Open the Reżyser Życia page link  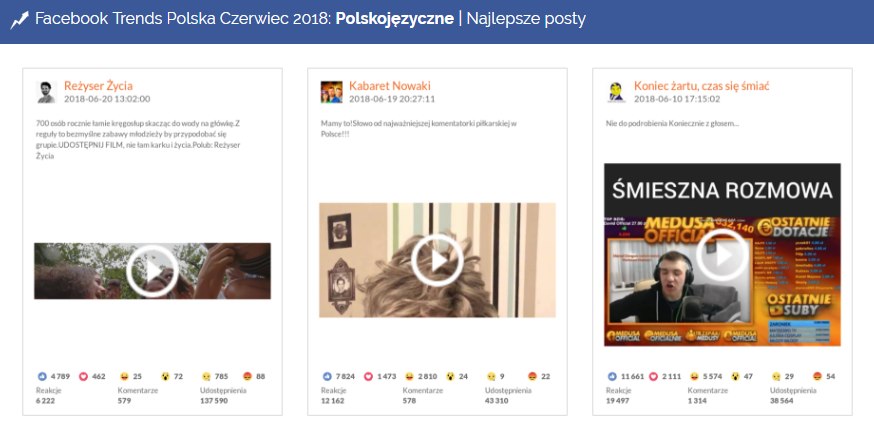98,86
